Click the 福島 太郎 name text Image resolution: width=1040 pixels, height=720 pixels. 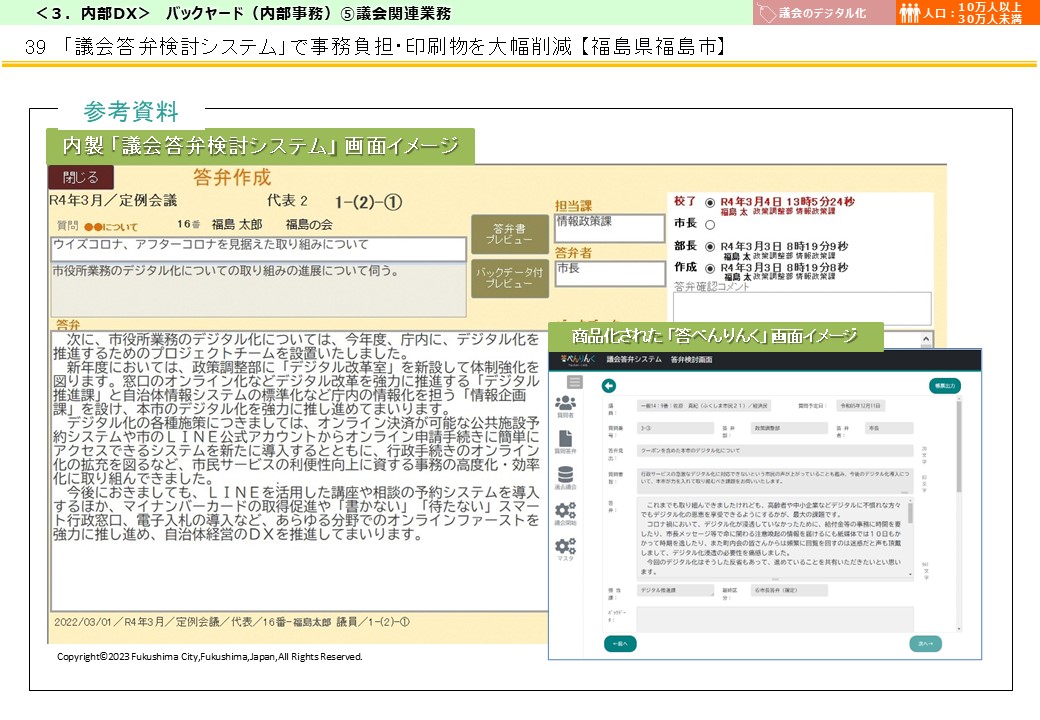tap(237, 225)
